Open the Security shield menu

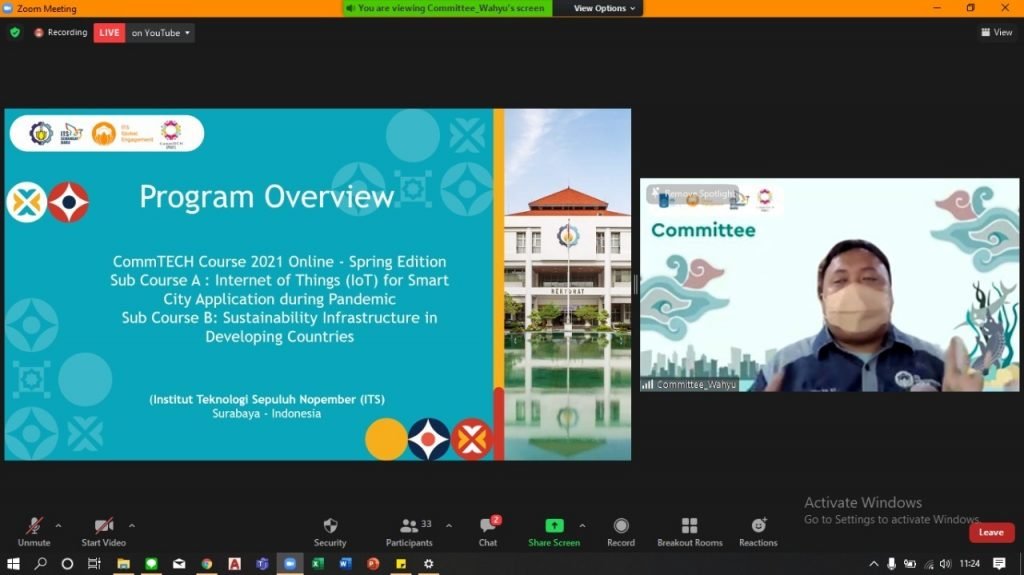coord(330,532)
